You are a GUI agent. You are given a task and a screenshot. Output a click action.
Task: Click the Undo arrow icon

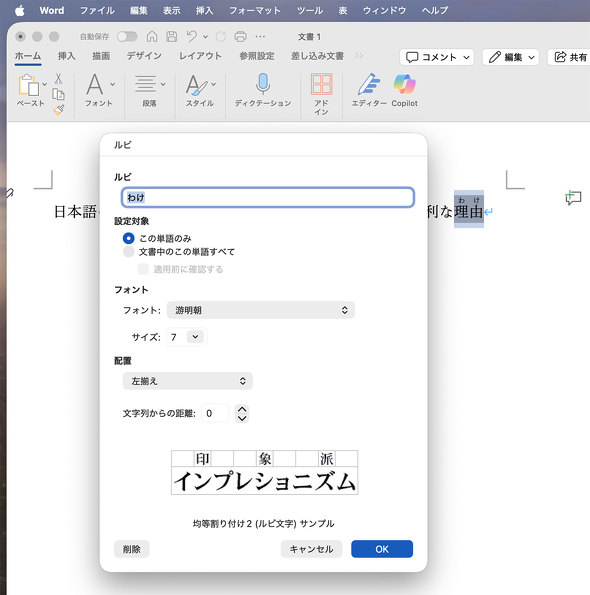(192, 36)
